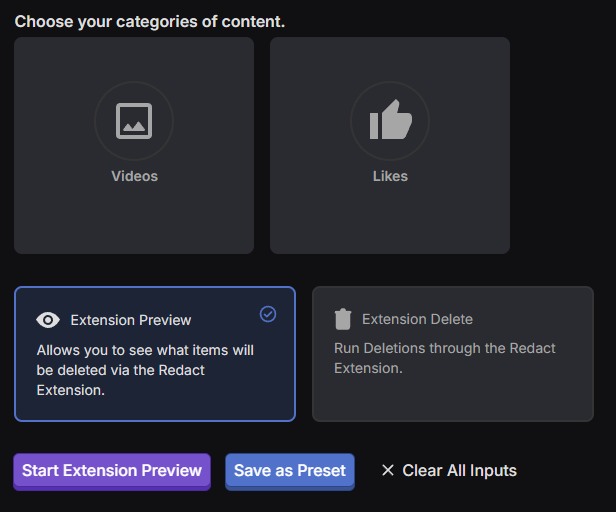Click the Extension Delete title text
Screen dimensions: 616x512
[417, 319]
